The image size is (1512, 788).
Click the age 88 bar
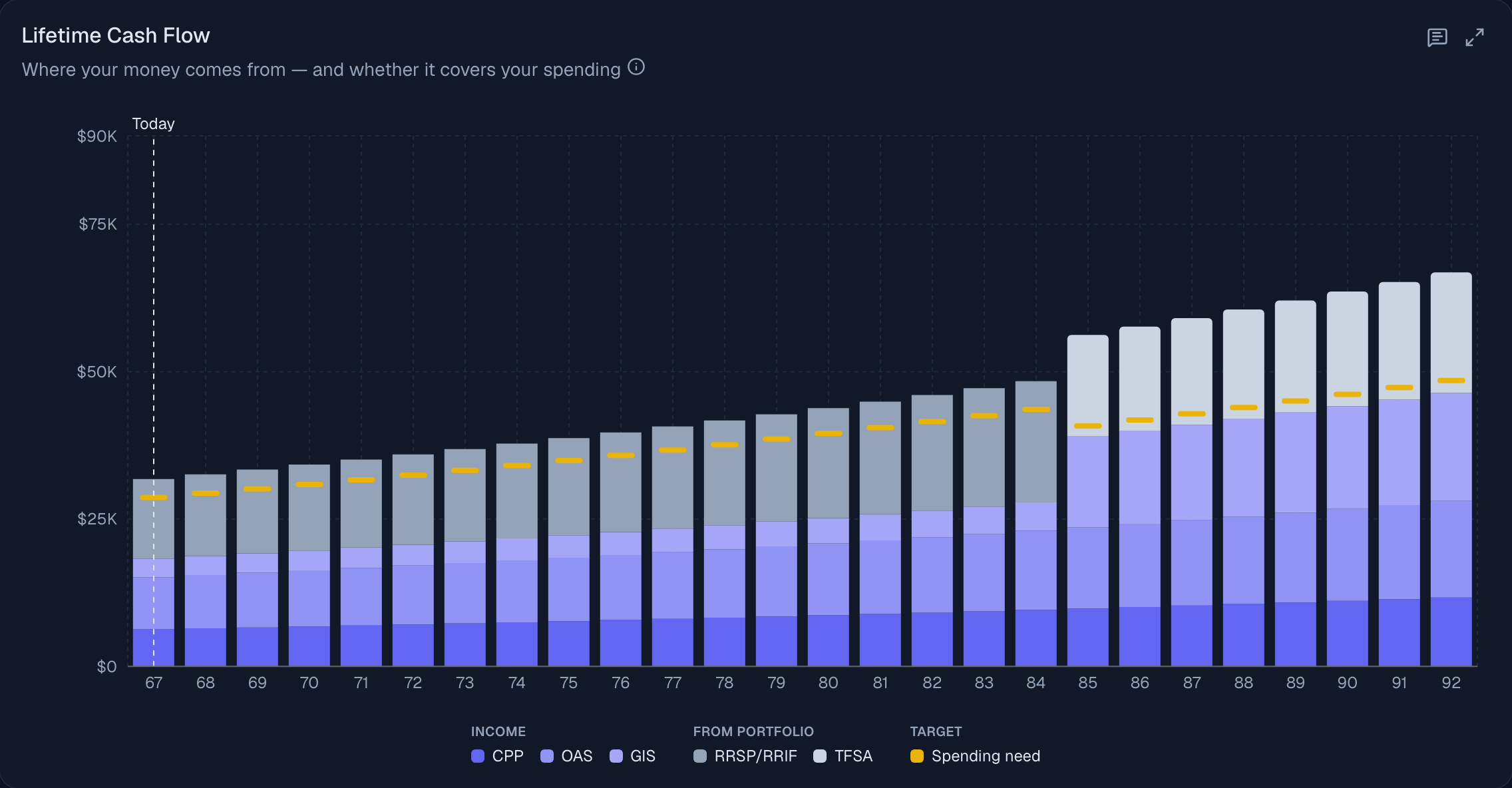point(1244,488)
